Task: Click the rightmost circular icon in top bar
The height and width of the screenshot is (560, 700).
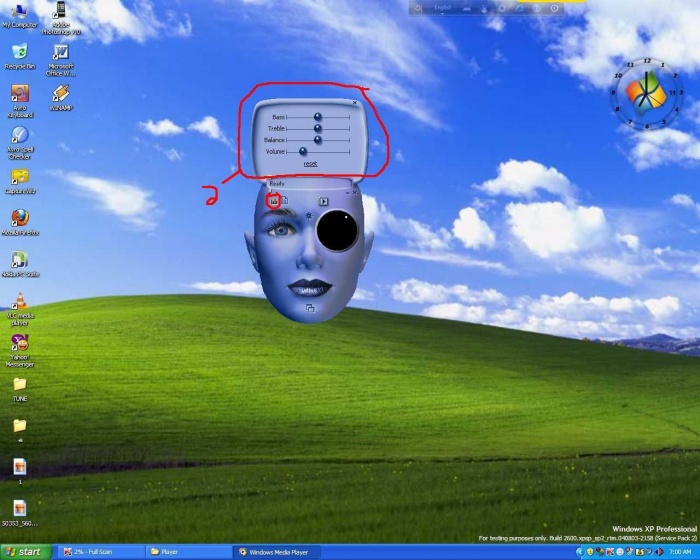Action: click(554, 8)
